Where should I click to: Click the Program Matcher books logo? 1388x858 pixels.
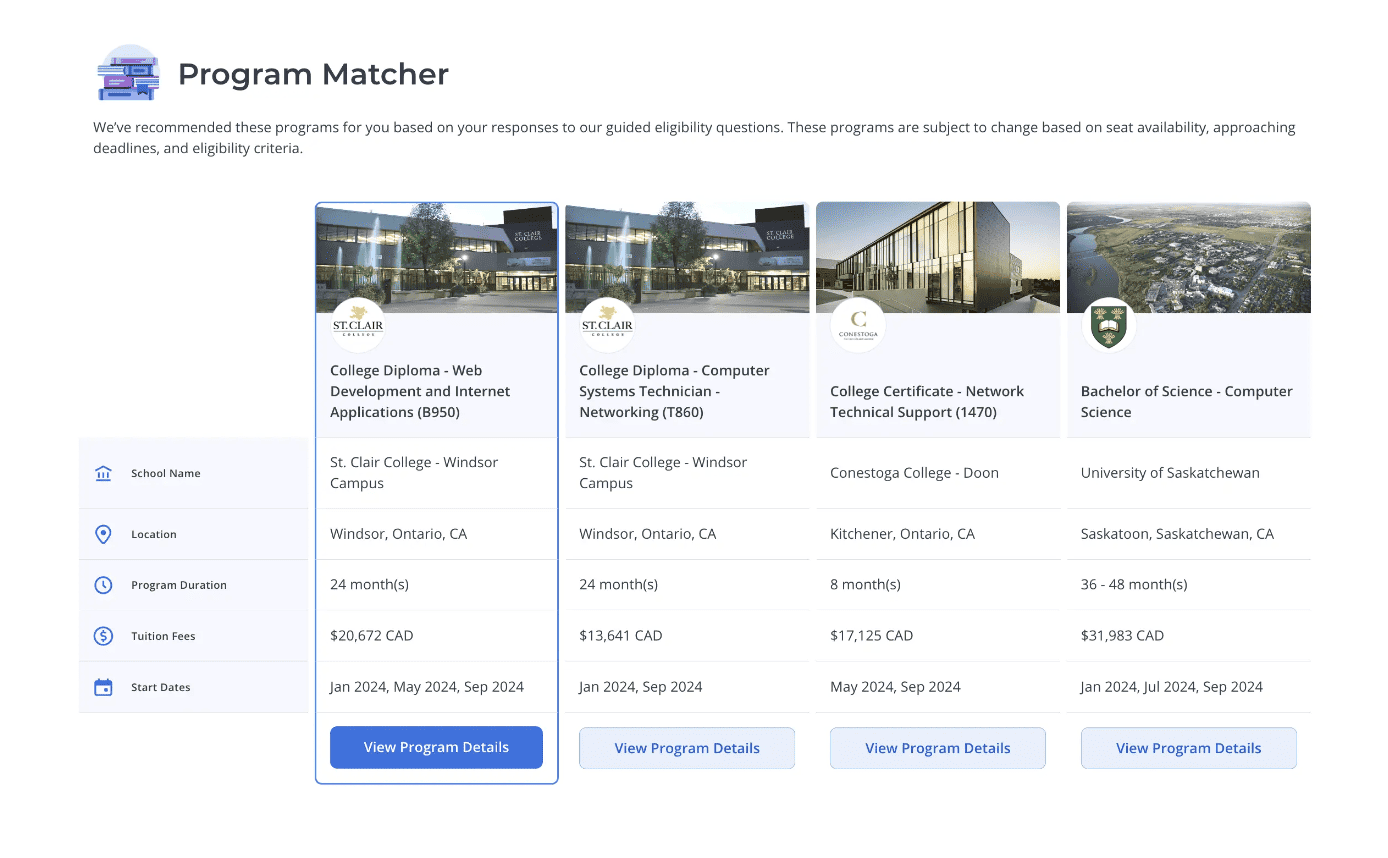(x=129, y=72)
